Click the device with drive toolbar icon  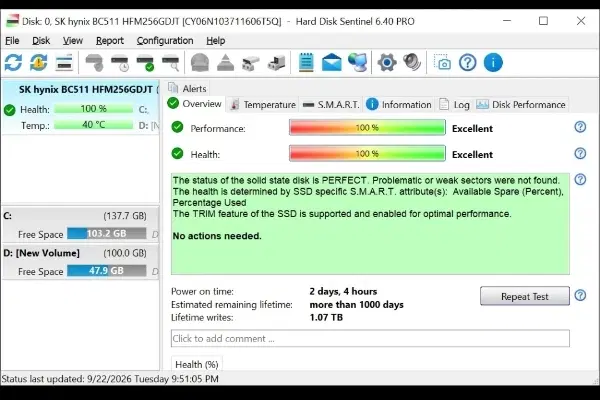click(276, 63)
